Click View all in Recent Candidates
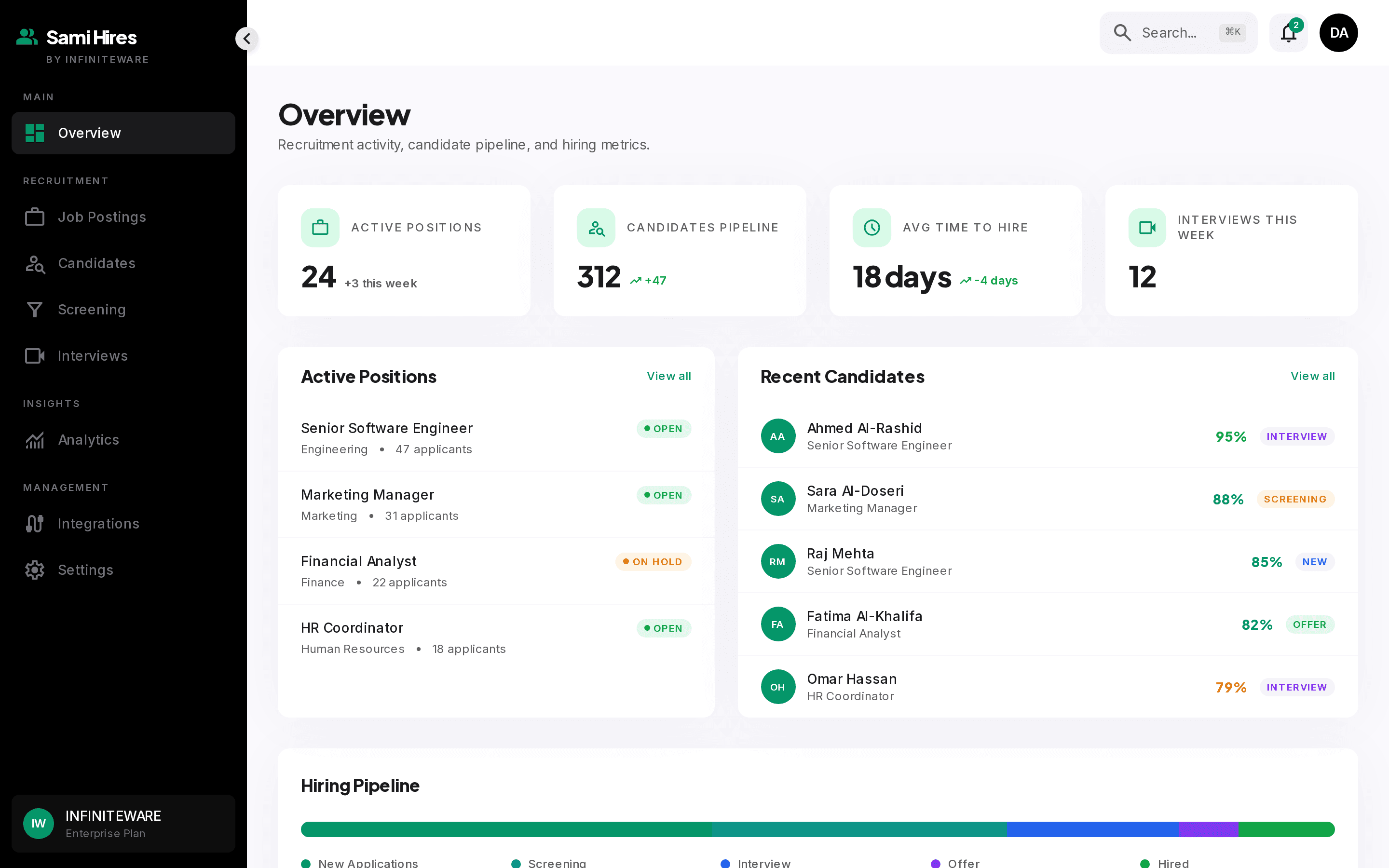 click(x=1313, y=376)
